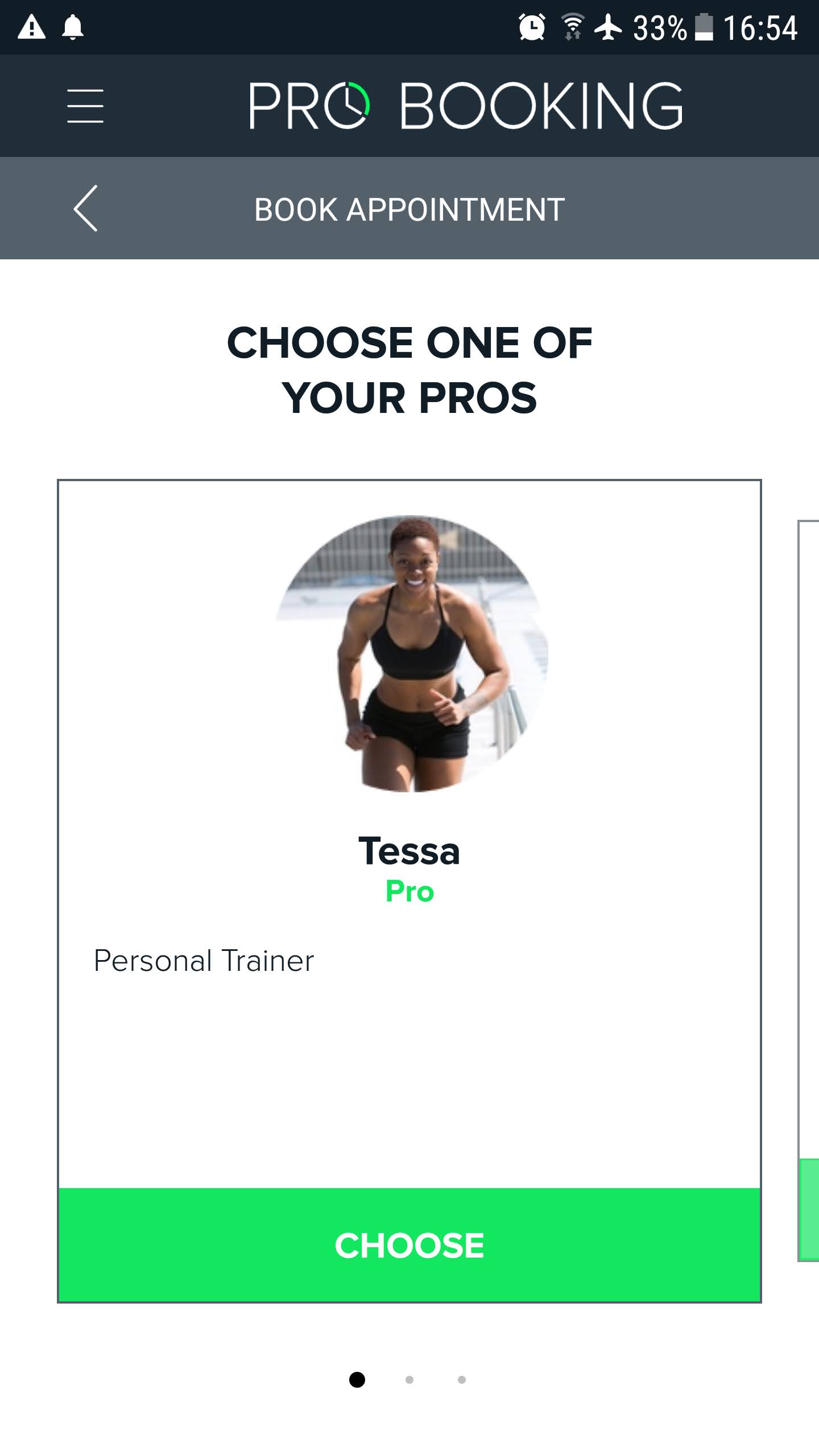Tap the alarm clock status icon
The image size is (819, 1456).
[x=532, y=27]
